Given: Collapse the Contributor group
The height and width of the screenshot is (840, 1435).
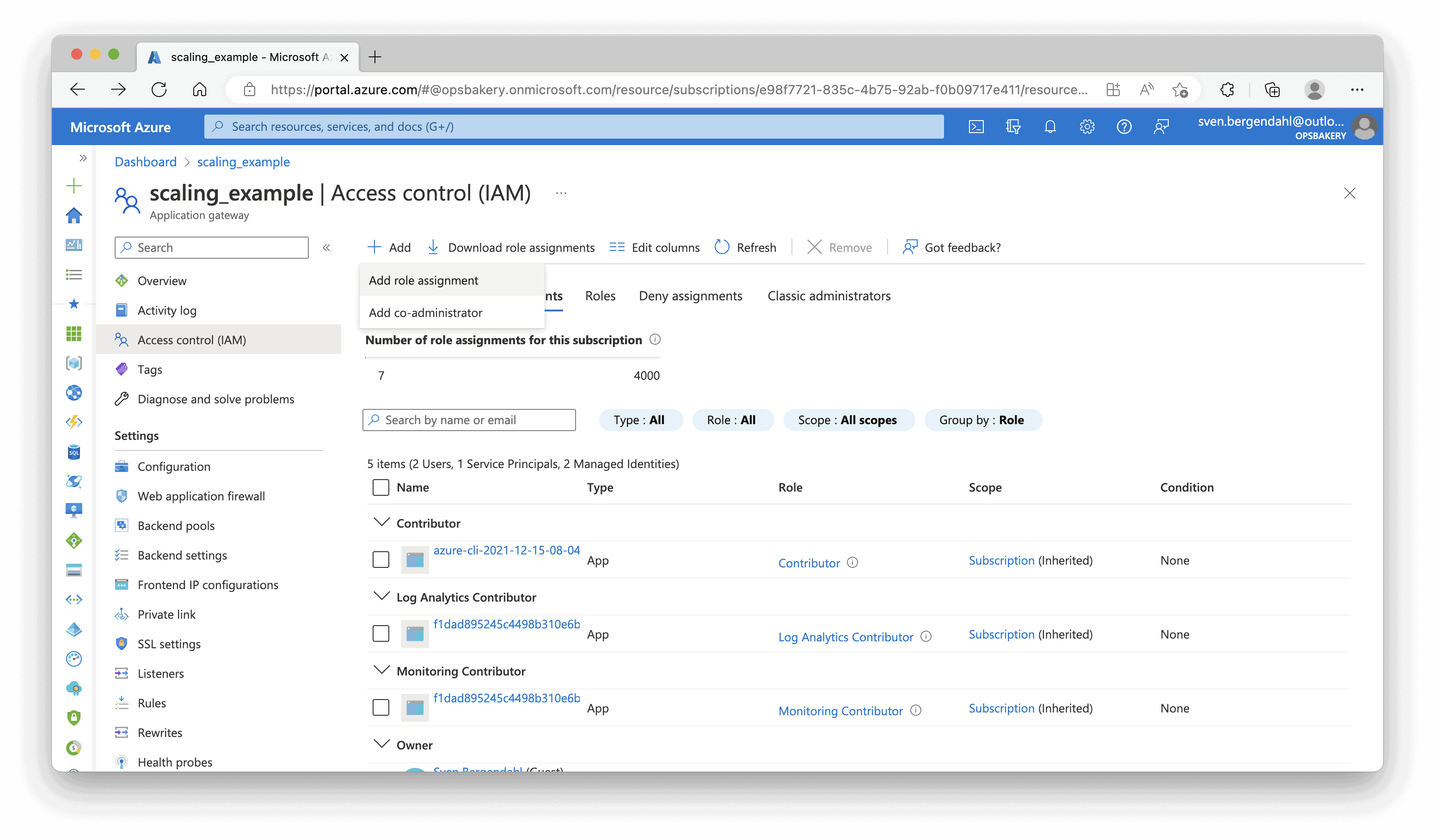Looking at the screenshot, I should coord(381,522).
